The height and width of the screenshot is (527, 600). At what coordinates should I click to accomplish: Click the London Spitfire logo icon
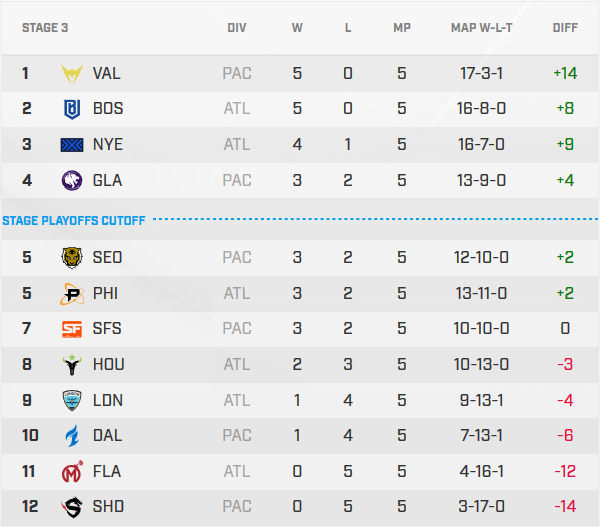click(x=73, y=400)
